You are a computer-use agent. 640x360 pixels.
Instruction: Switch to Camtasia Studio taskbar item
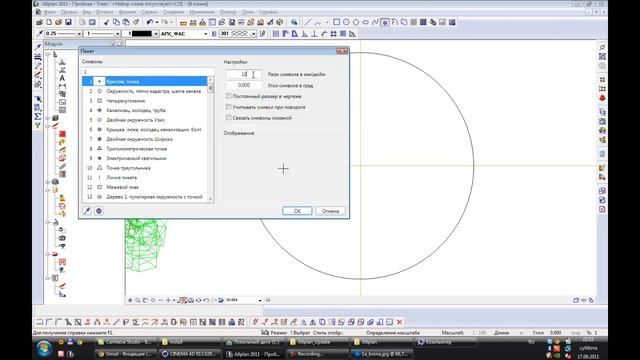[126, 342]
